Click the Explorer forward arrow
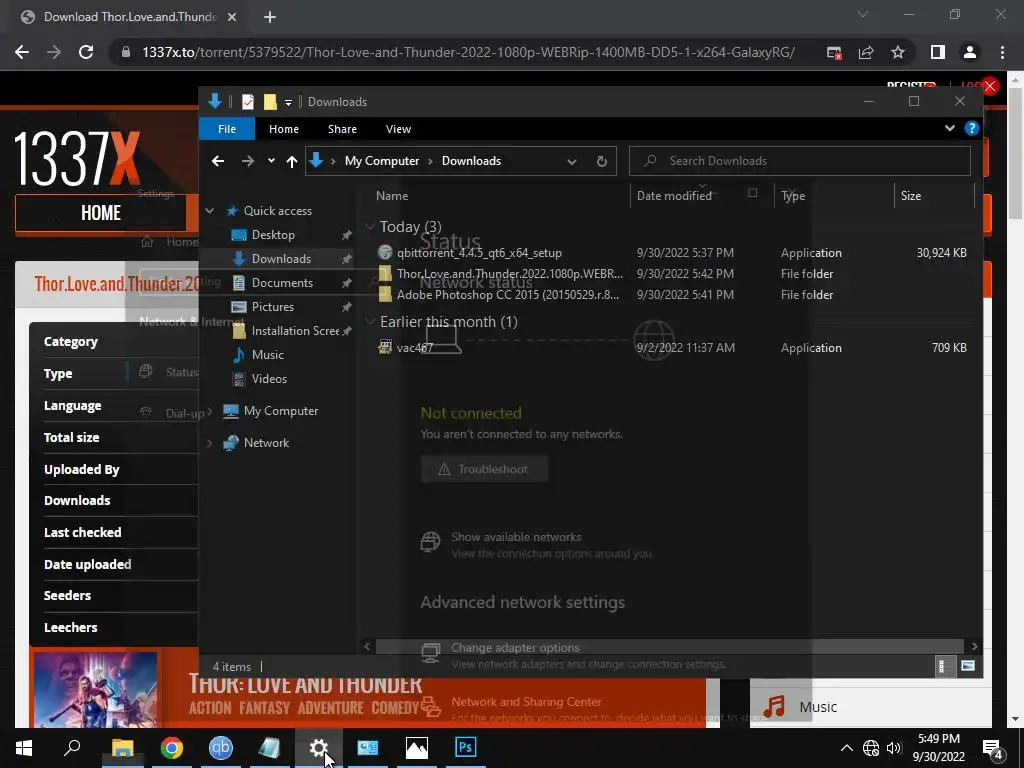The height and width of the screenshot is (768, 1024). pyautogui.click(x=248, y=161)
